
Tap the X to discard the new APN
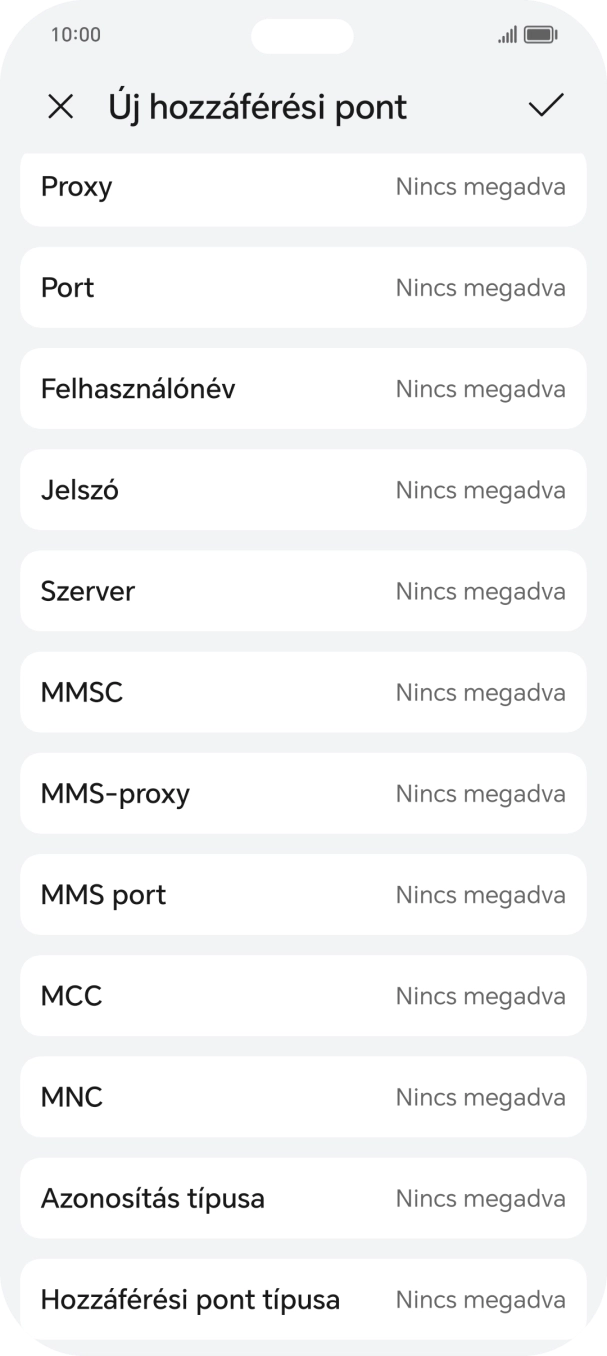click(61, 105)
